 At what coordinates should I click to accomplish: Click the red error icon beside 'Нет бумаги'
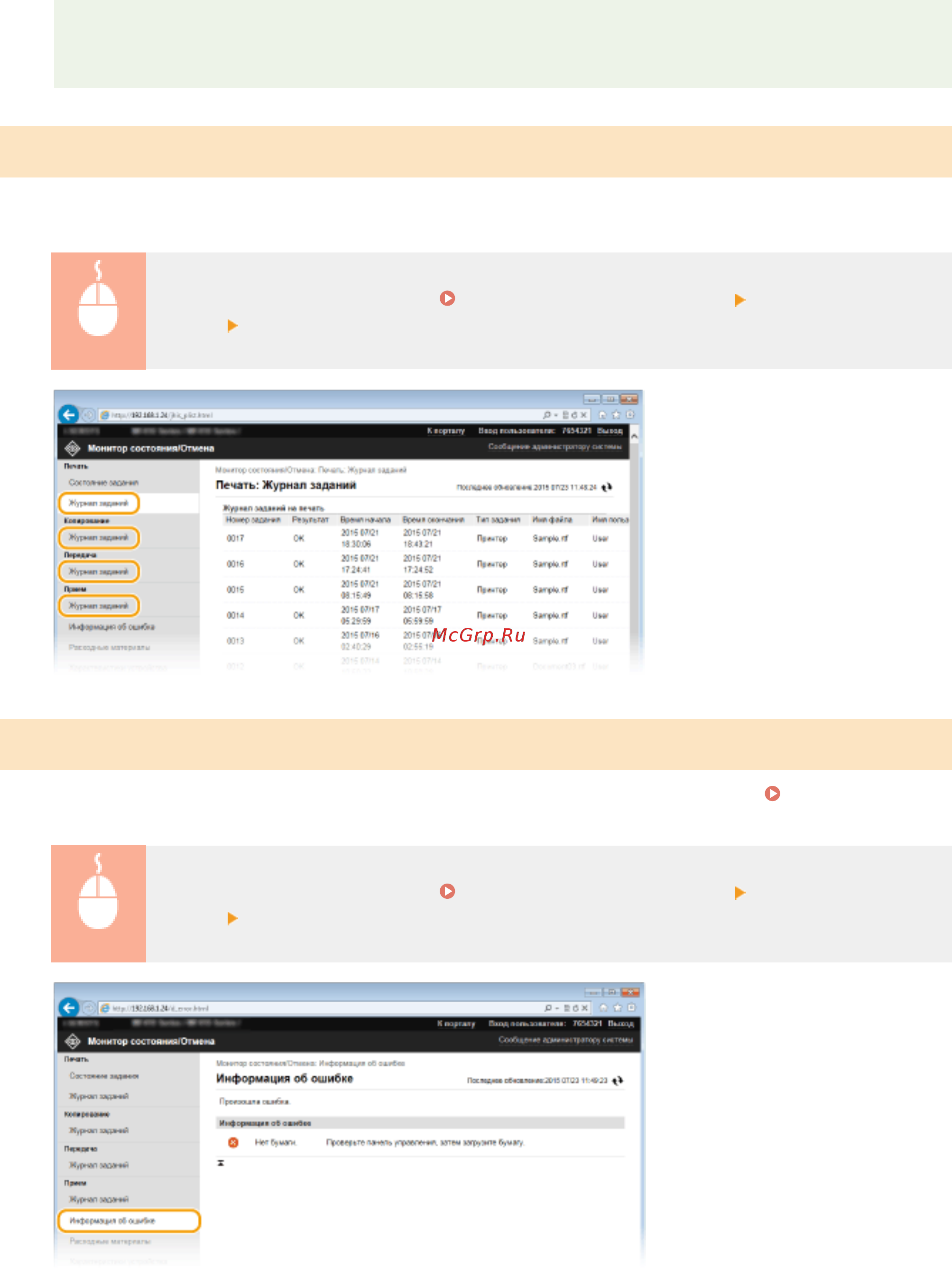click(233, 1142)
